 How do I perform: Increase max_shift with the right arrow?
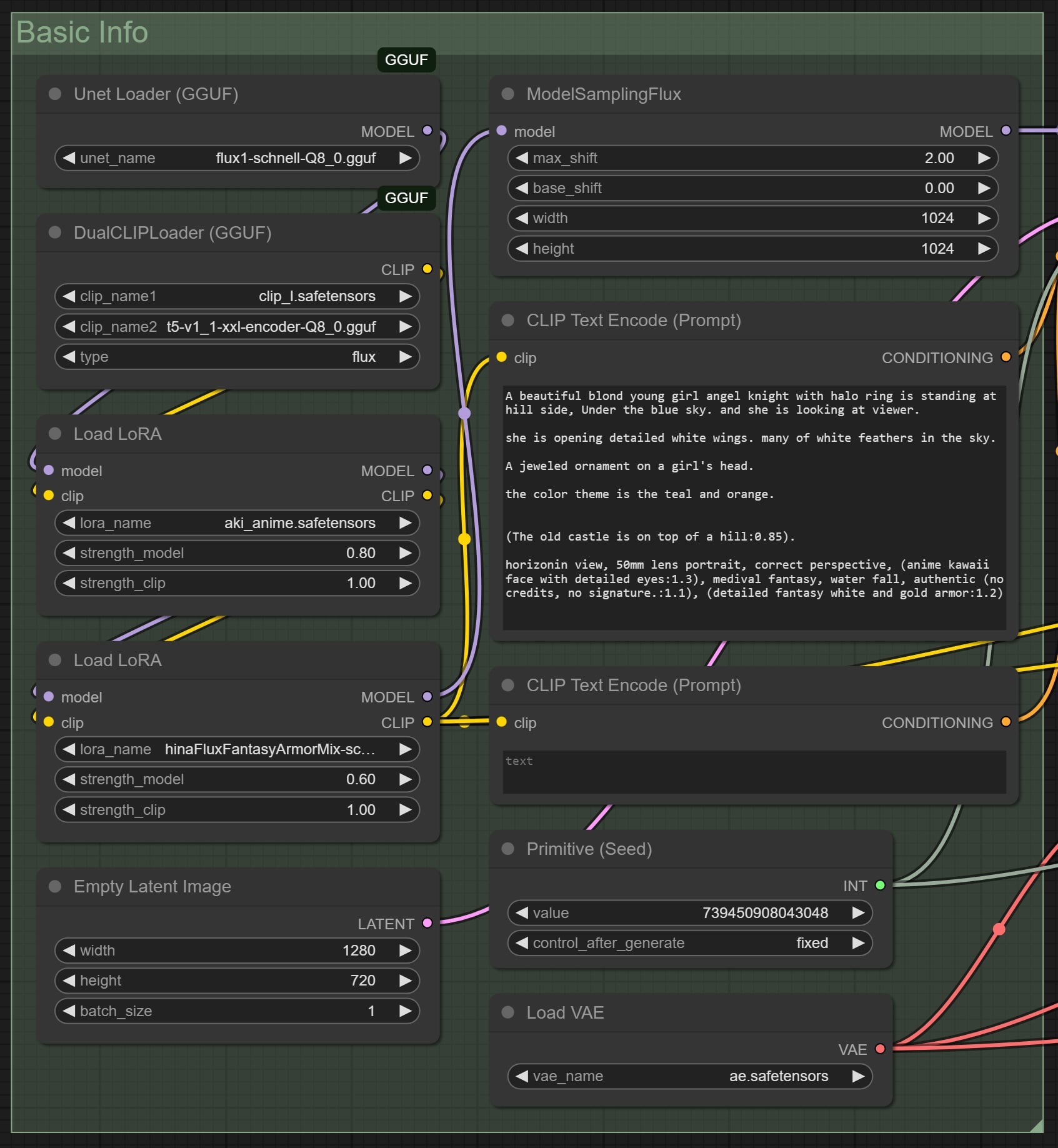[984, 158]
